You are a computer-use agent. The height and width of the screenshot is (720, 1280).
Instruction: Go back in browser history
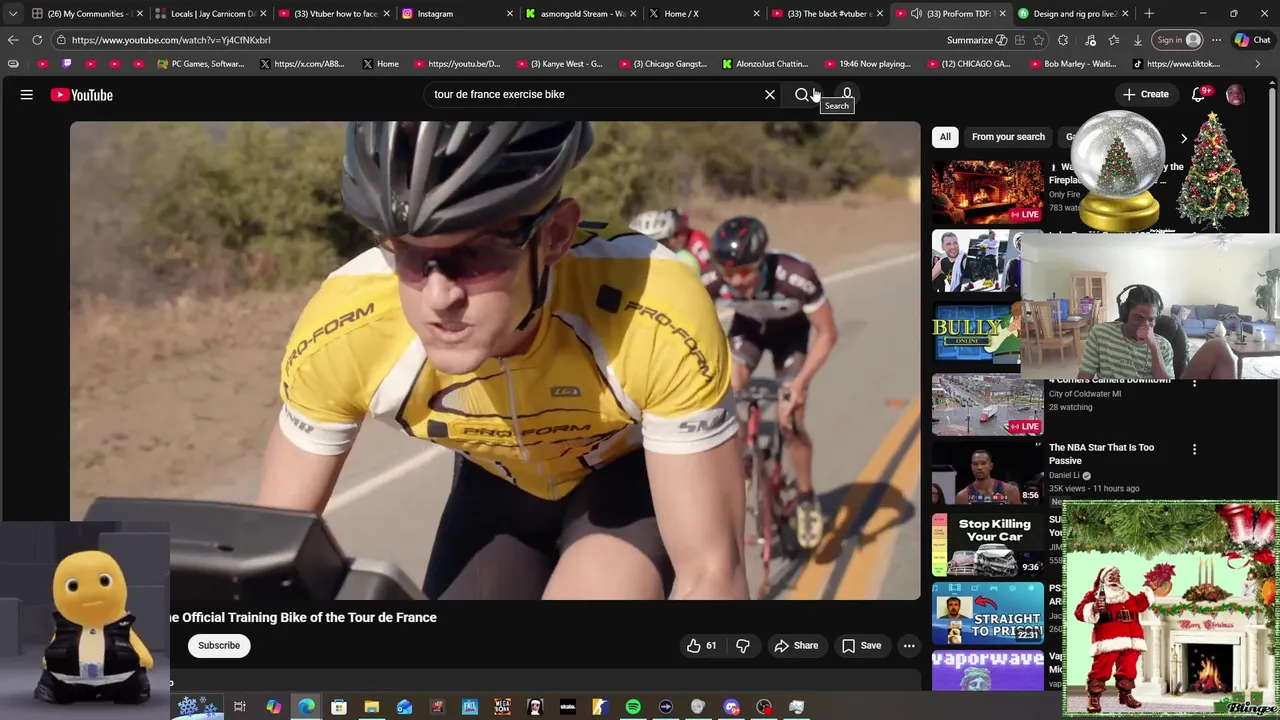[x=13, y=40]
